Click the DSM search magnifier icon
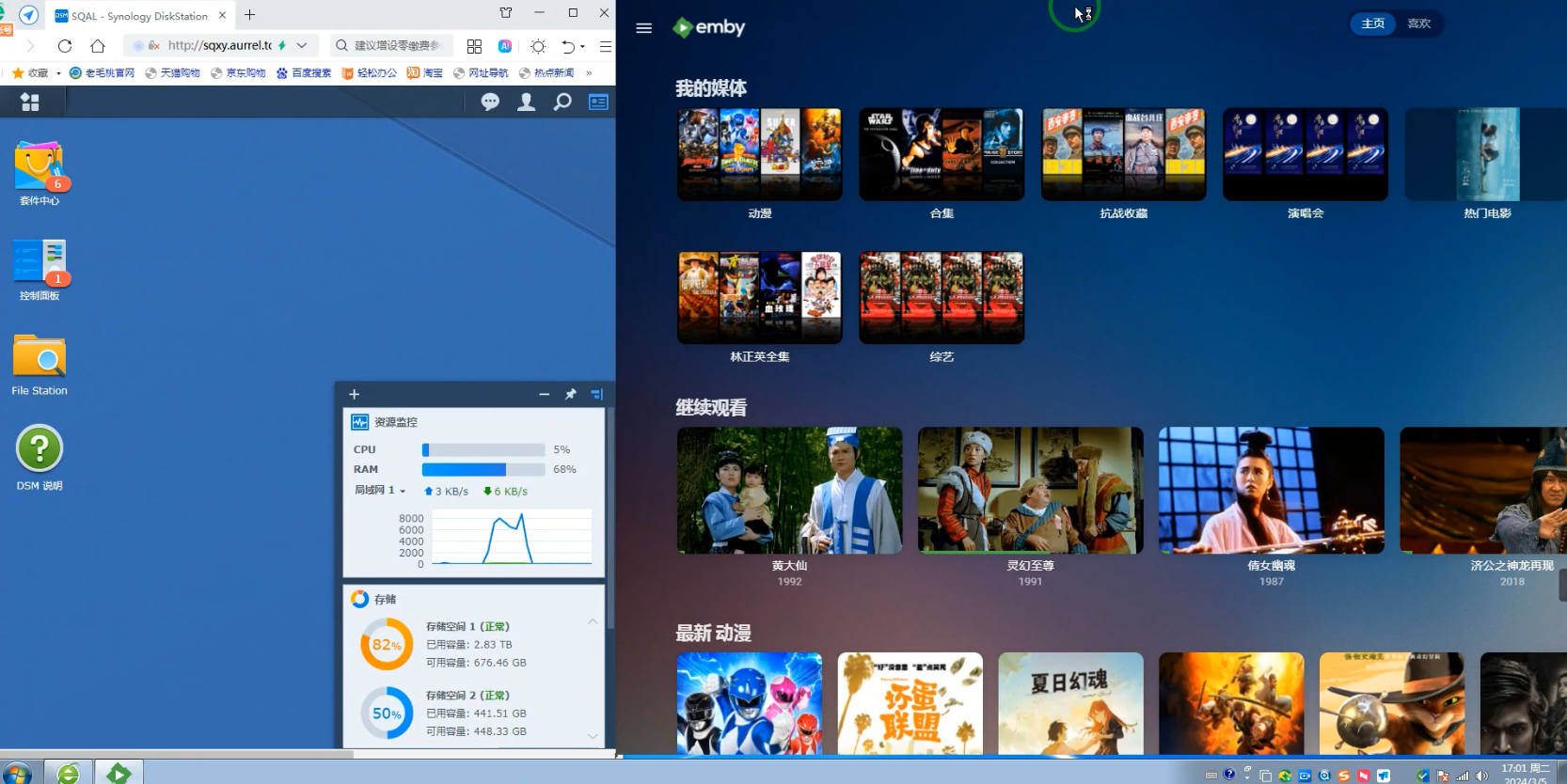Viewport: 1567px width, 784px height. click(562, 102)
